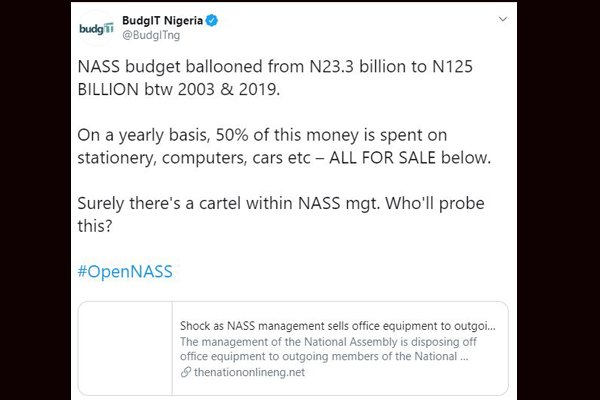
Task: Click the black area right of the tweet
Action: click(558, 200)
